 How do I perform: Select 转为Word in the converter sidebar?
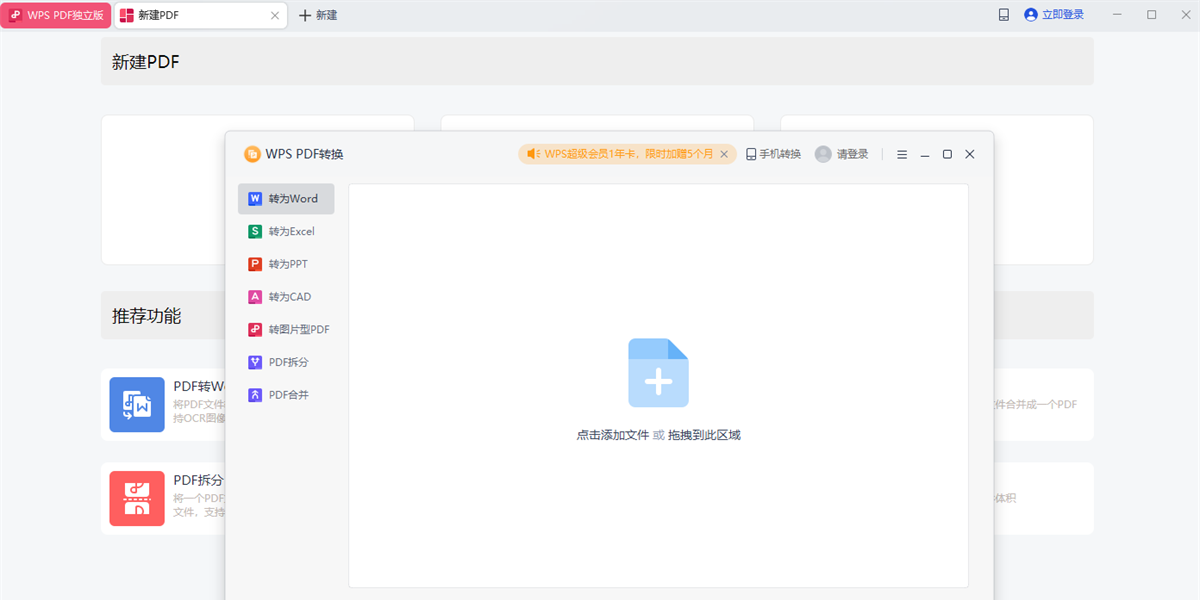286,199
